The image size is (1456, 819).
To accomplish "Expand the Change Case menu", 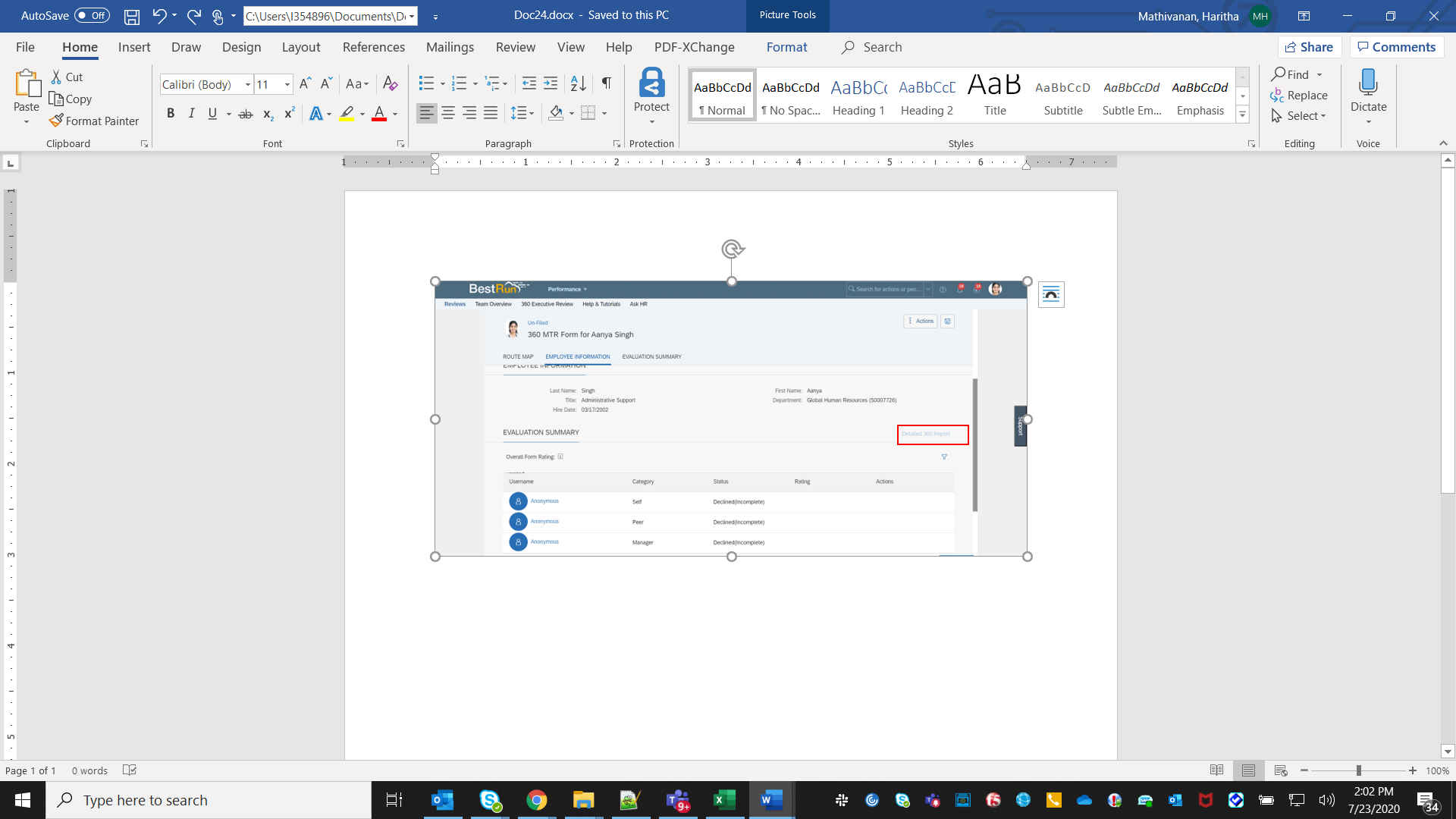I will [357, 84].
